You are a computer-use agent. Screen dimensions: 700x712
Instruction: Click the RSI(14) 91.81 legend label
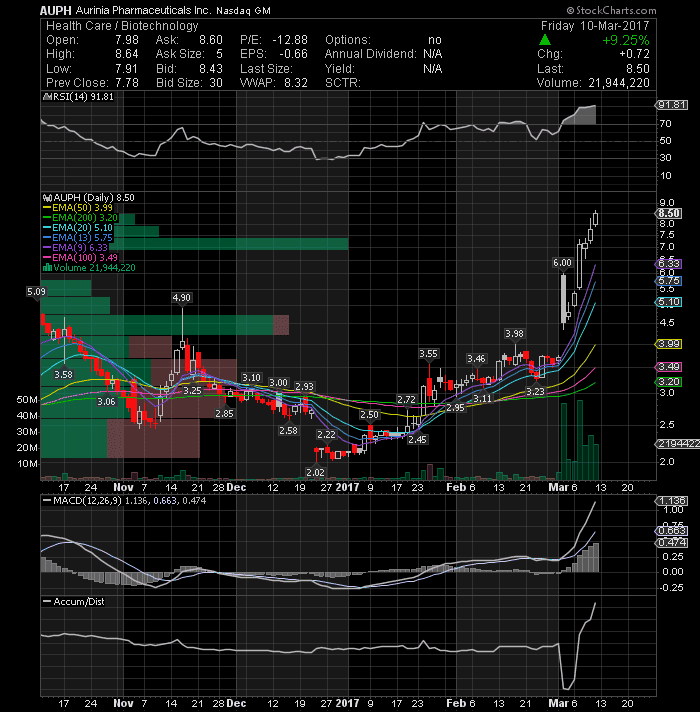pyautogui.click(x=83, y=97)
